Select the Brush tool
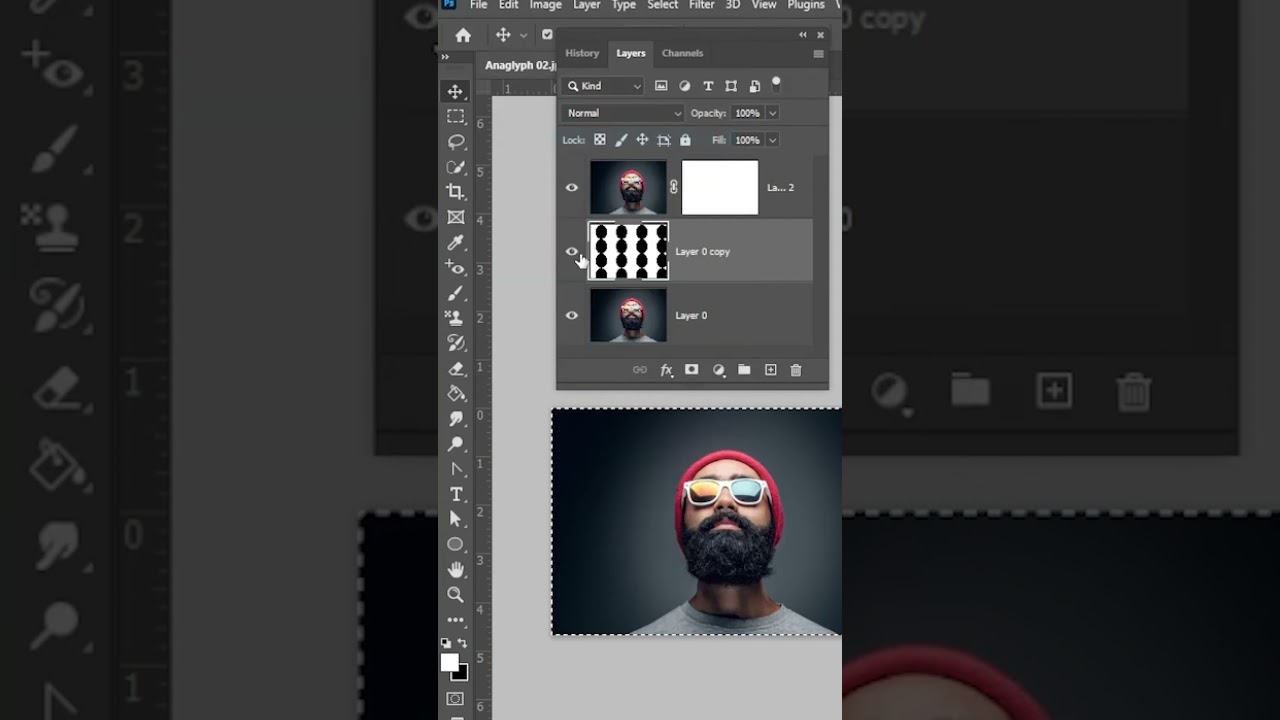 pos(455,293)
